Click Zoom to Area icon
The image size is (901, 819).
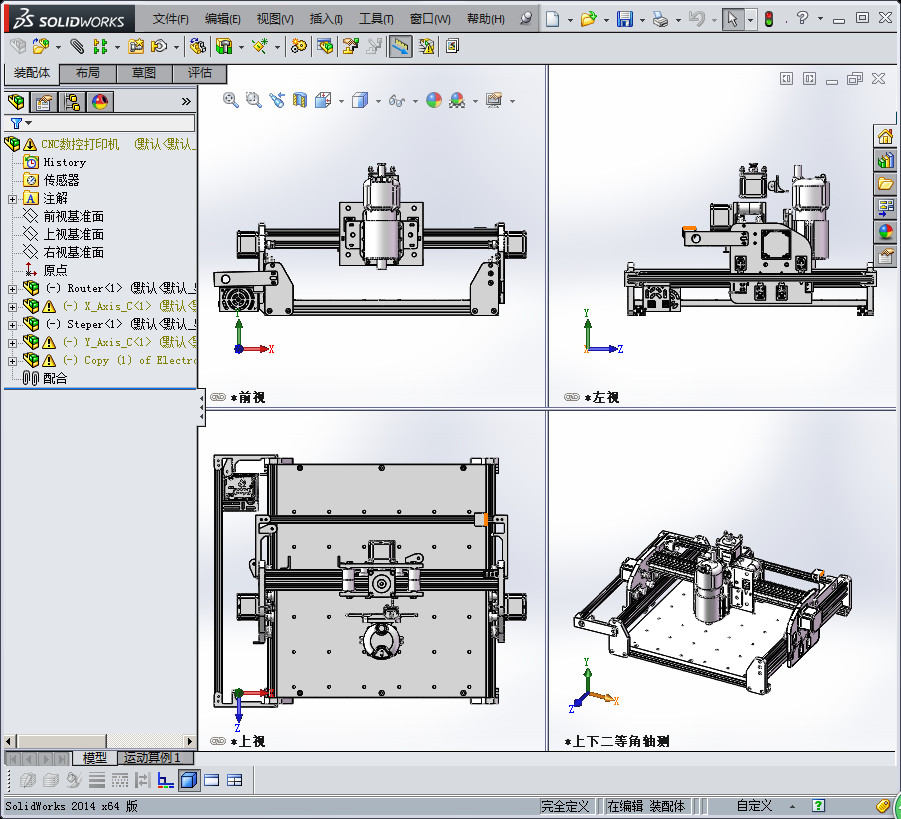(x=253, y=100)
